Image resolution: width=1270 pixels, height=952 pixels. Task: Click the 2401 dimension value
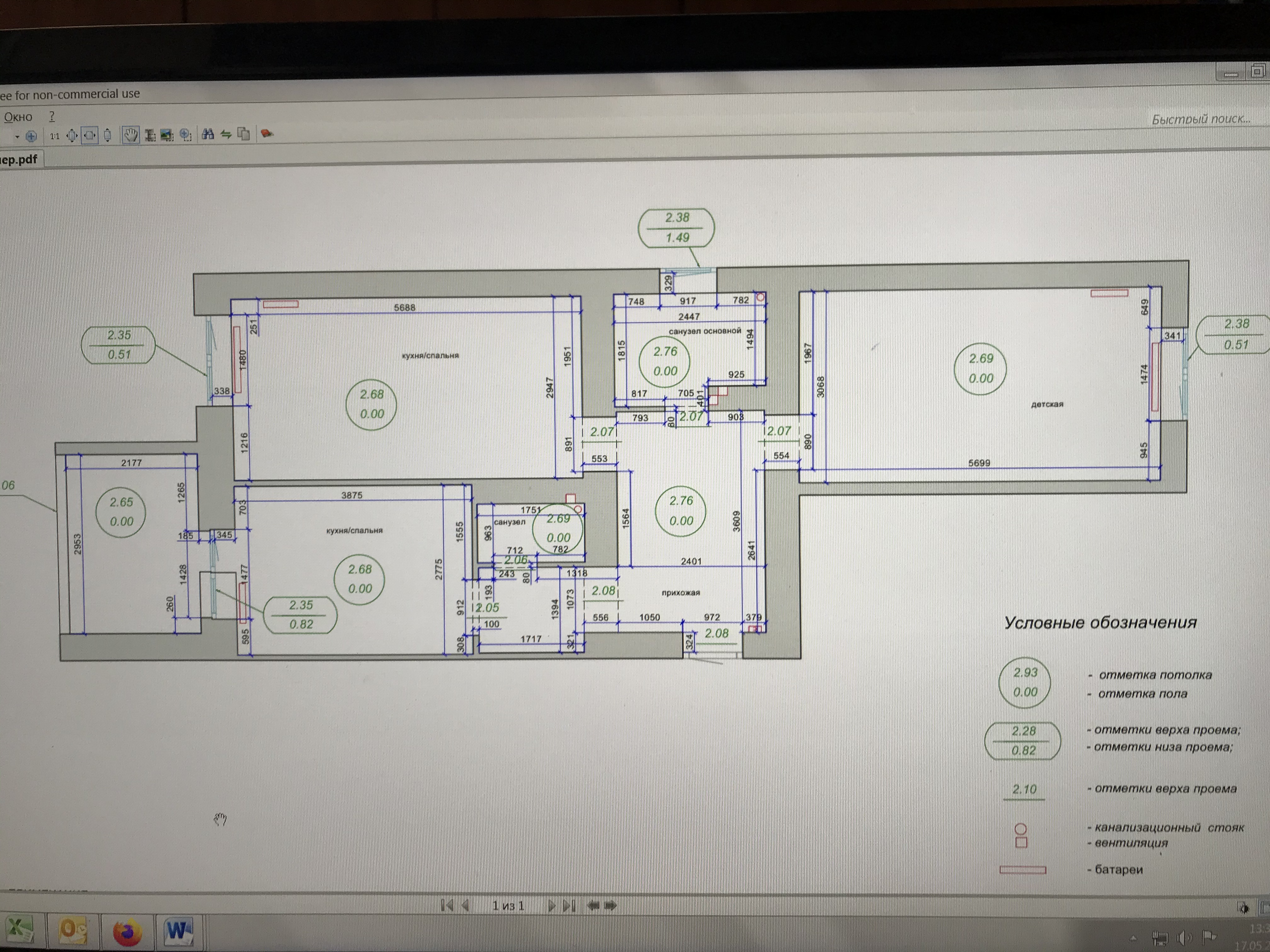[x=691, y=561]
